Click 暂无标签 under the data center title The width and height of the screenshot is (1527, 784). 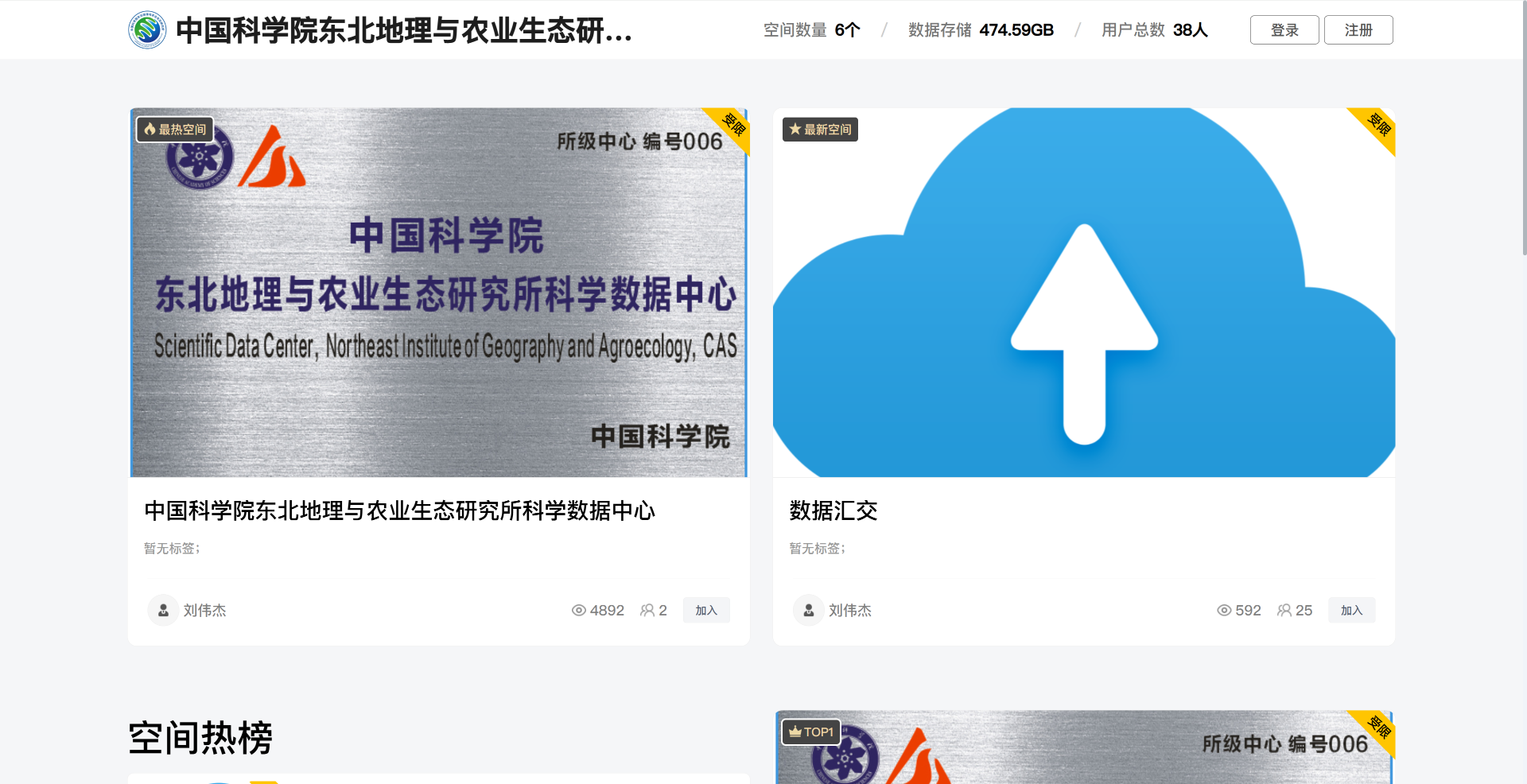click(172, 549)
